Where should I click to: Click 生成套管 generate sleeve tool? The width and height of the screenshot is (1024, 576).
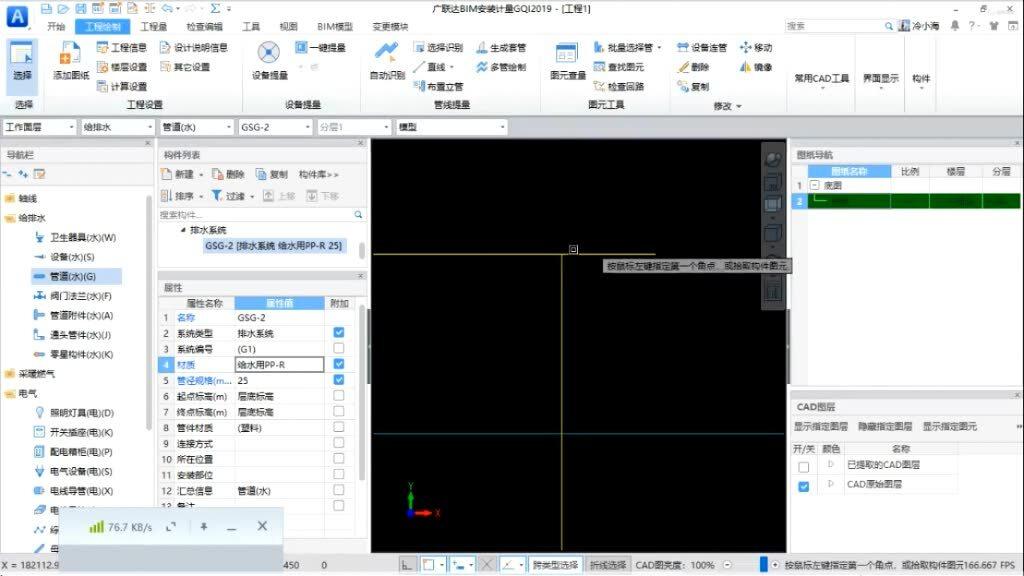point(502,48)
